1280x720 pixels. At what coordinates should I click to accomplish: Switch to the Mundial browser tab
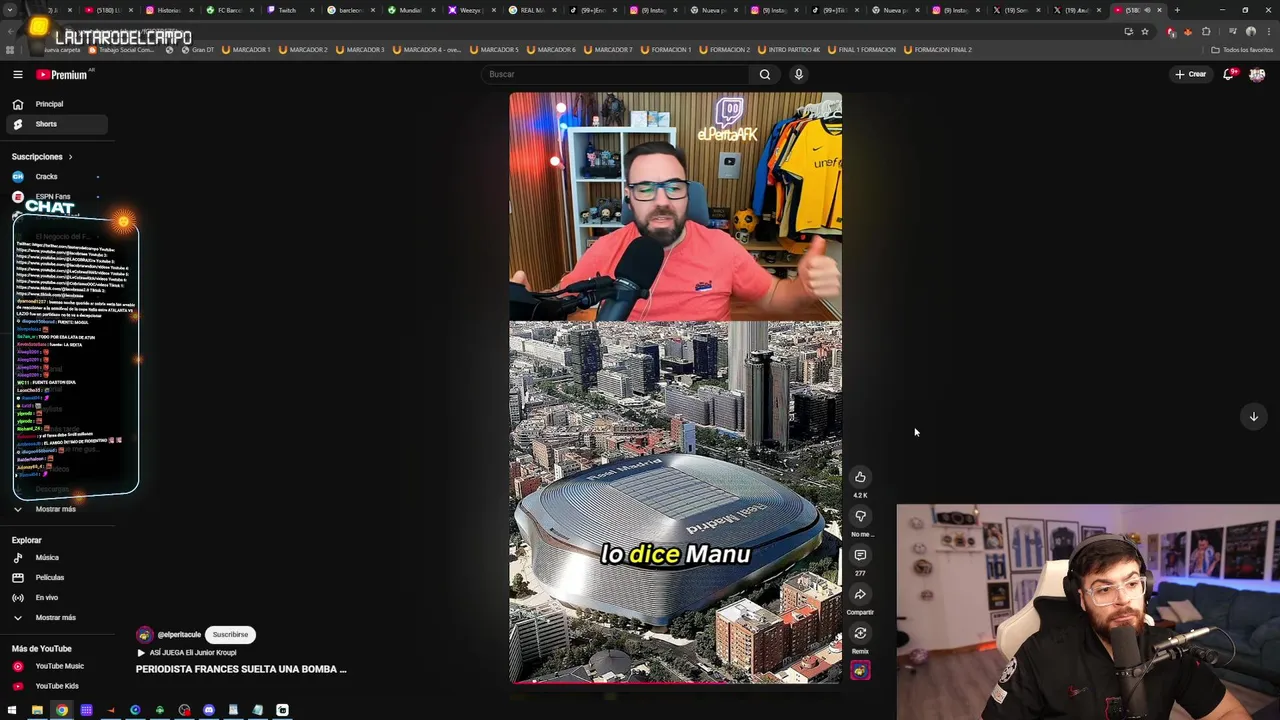[410, 10]
